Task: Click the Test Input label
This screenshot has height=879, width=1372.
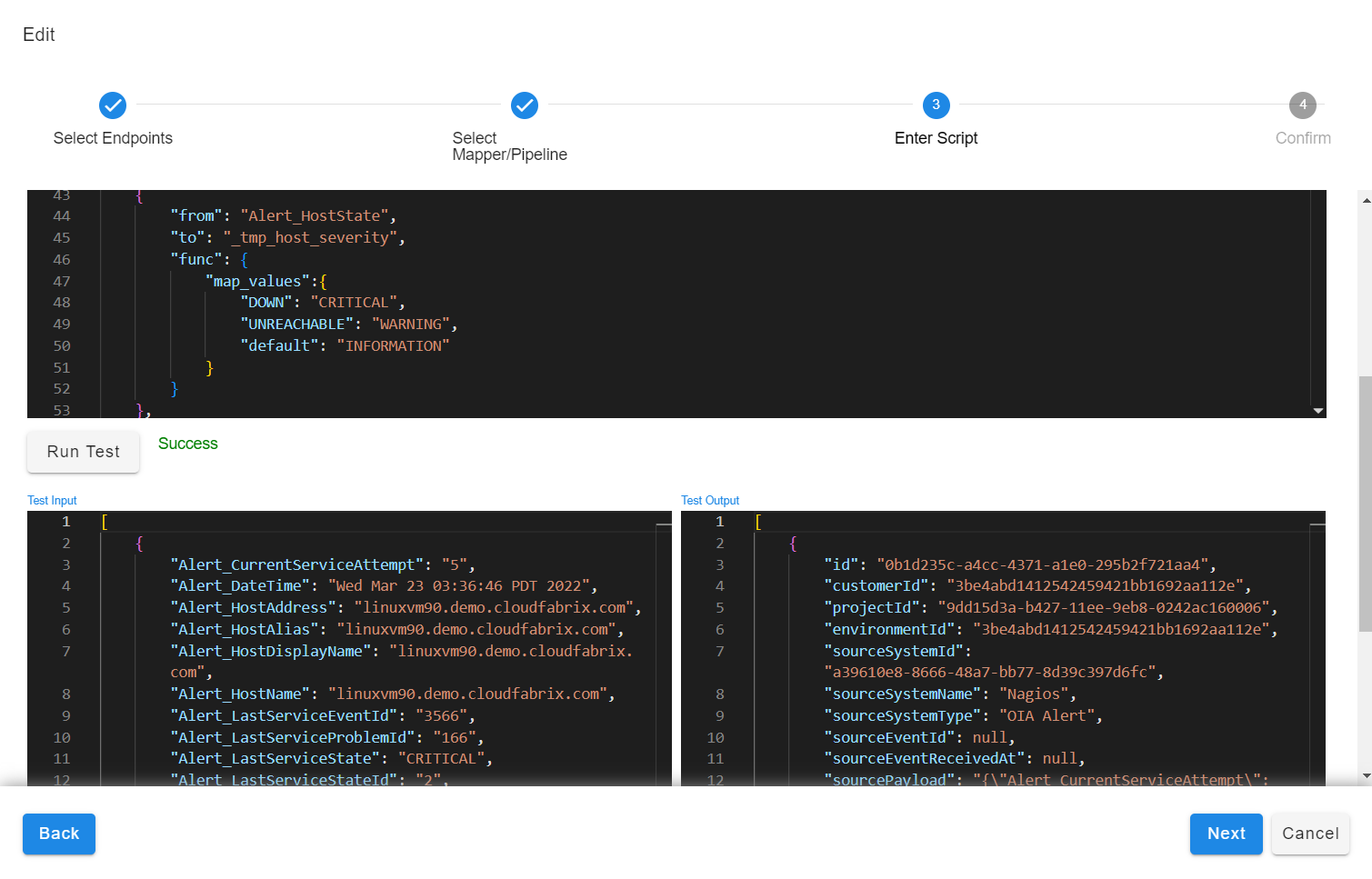Action: click(52, 501)
